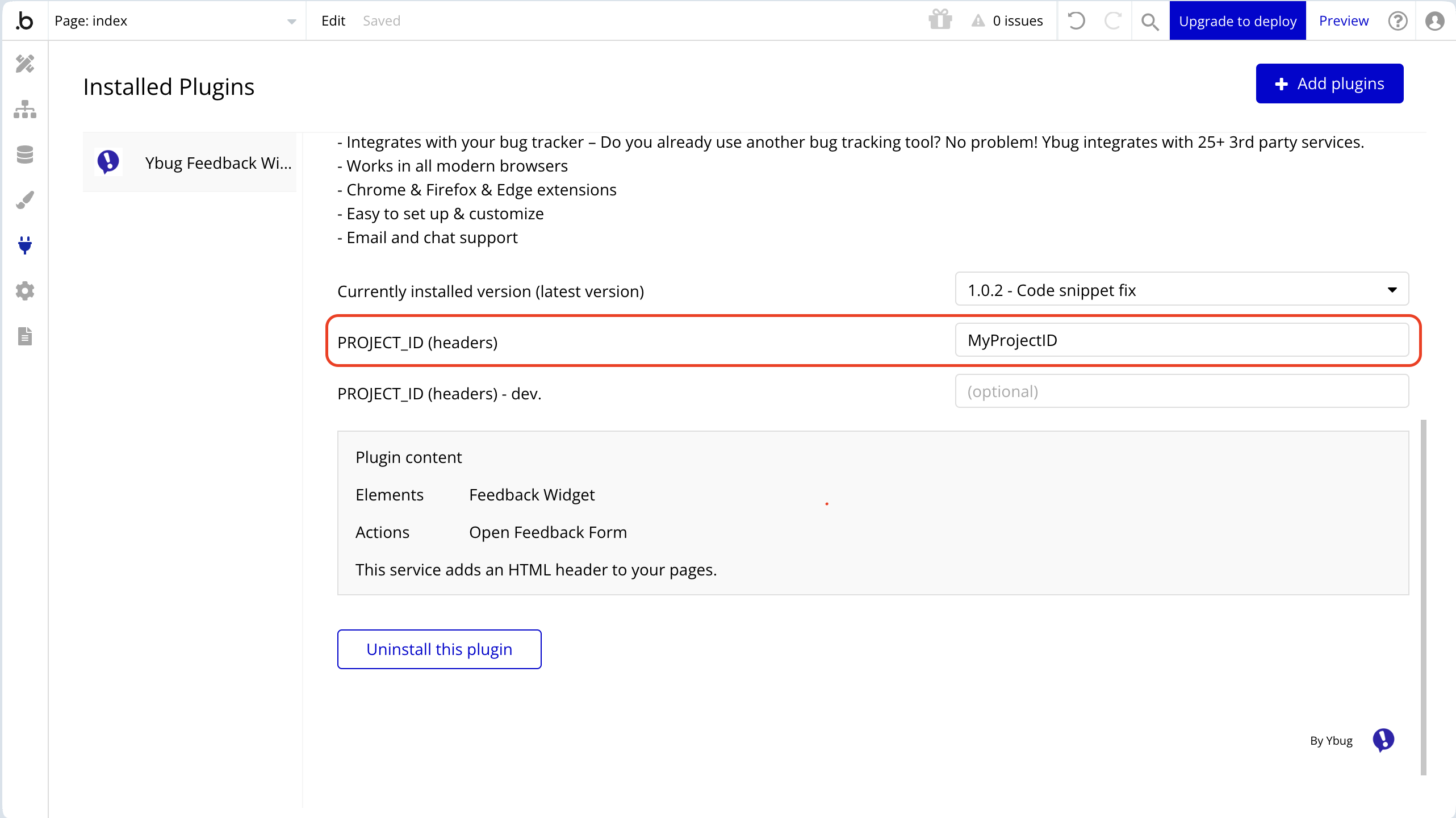
Task: Click the Saved status label
Action: [x=382, y=21]
